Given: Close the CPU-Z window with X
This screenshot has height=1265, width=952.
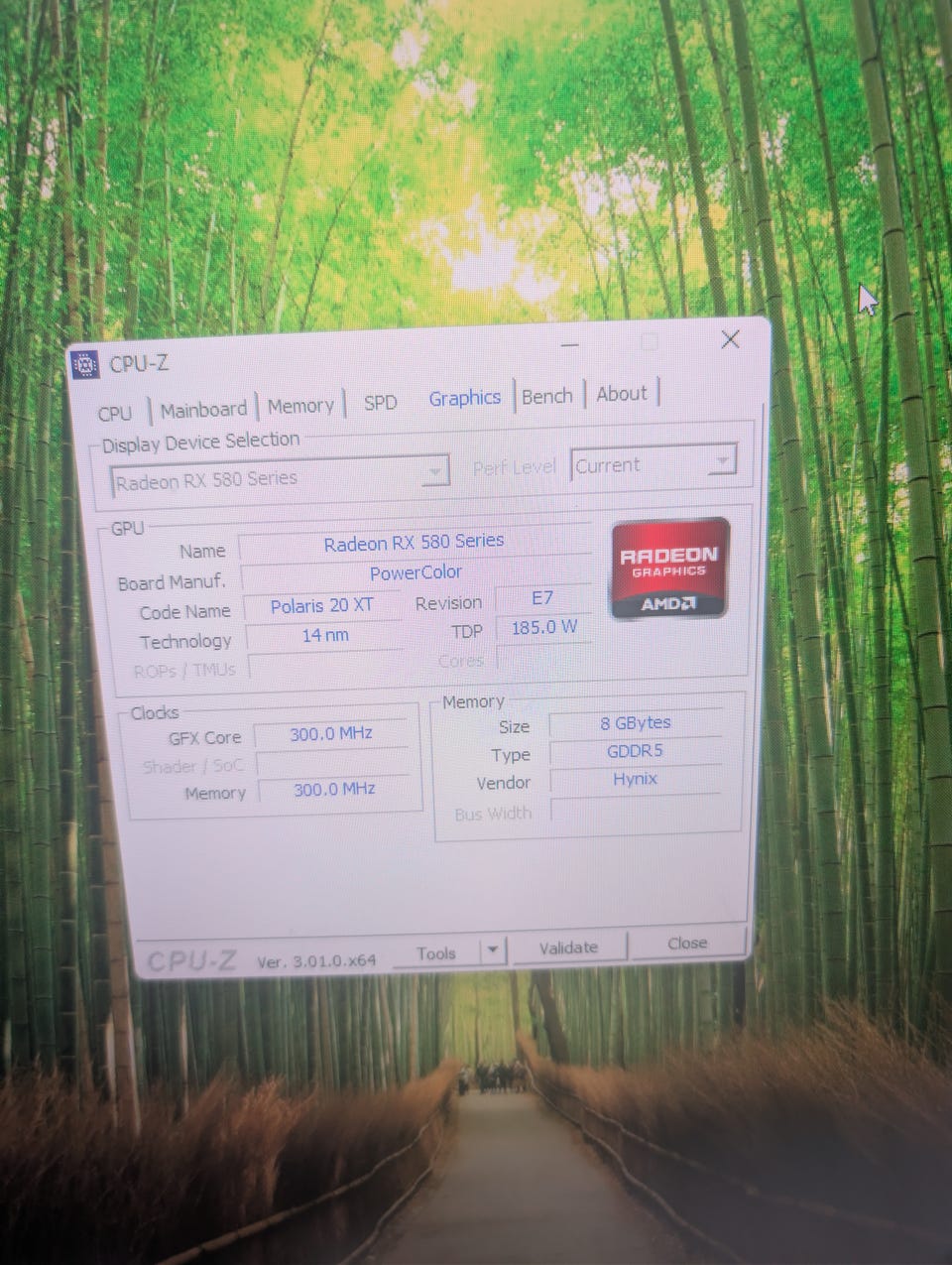Looking at the screenshot, I should (731, 339).
